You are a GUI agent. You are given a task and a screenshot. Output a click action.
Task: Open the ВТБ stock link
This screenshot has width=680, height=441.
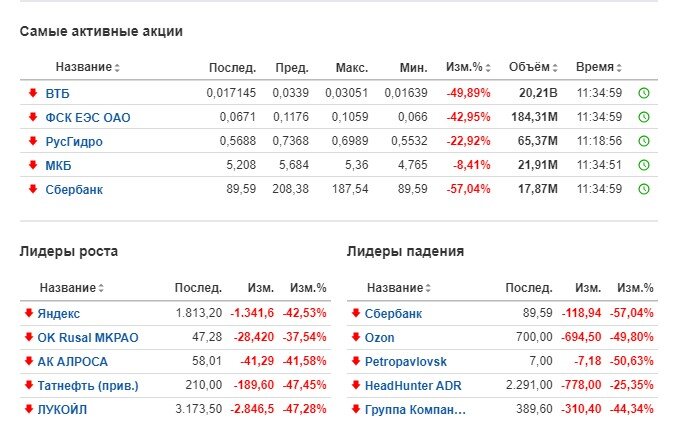58,93
